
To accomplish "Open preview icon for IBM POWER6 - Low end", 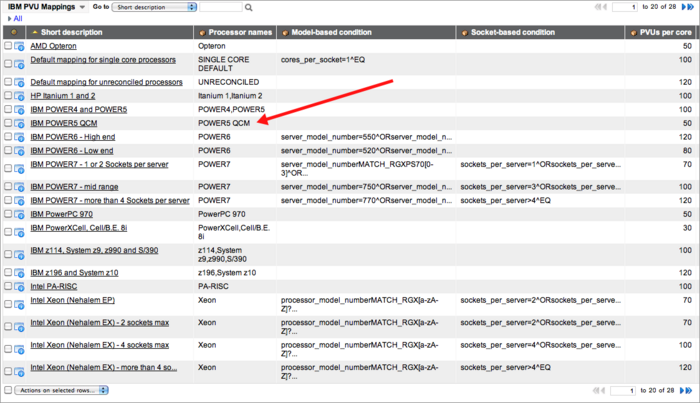I will pyautogui.click(x=19, y=151).
